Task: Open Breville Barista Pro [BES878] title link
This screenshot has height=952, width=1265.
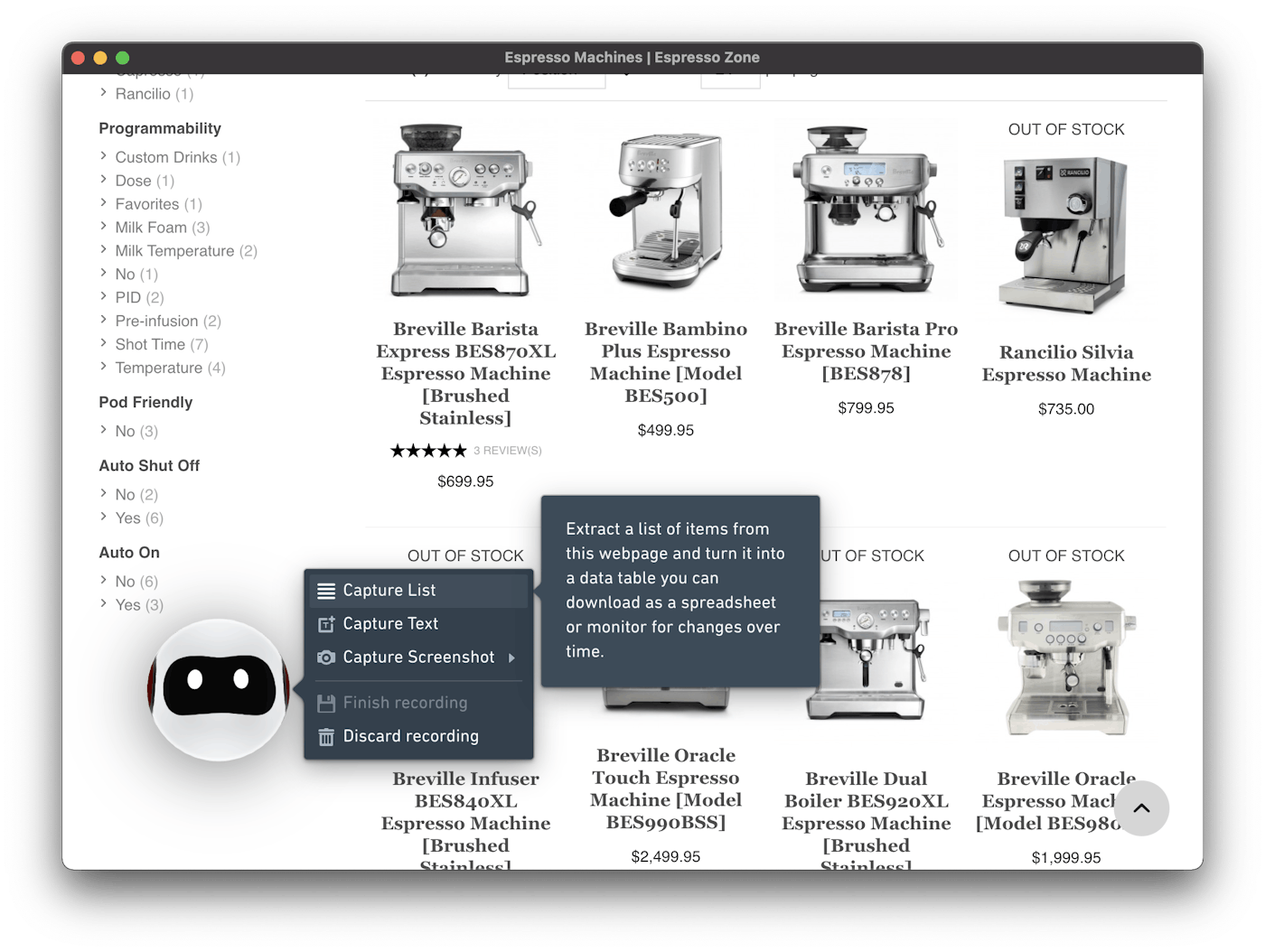Action: click(866, 351)
